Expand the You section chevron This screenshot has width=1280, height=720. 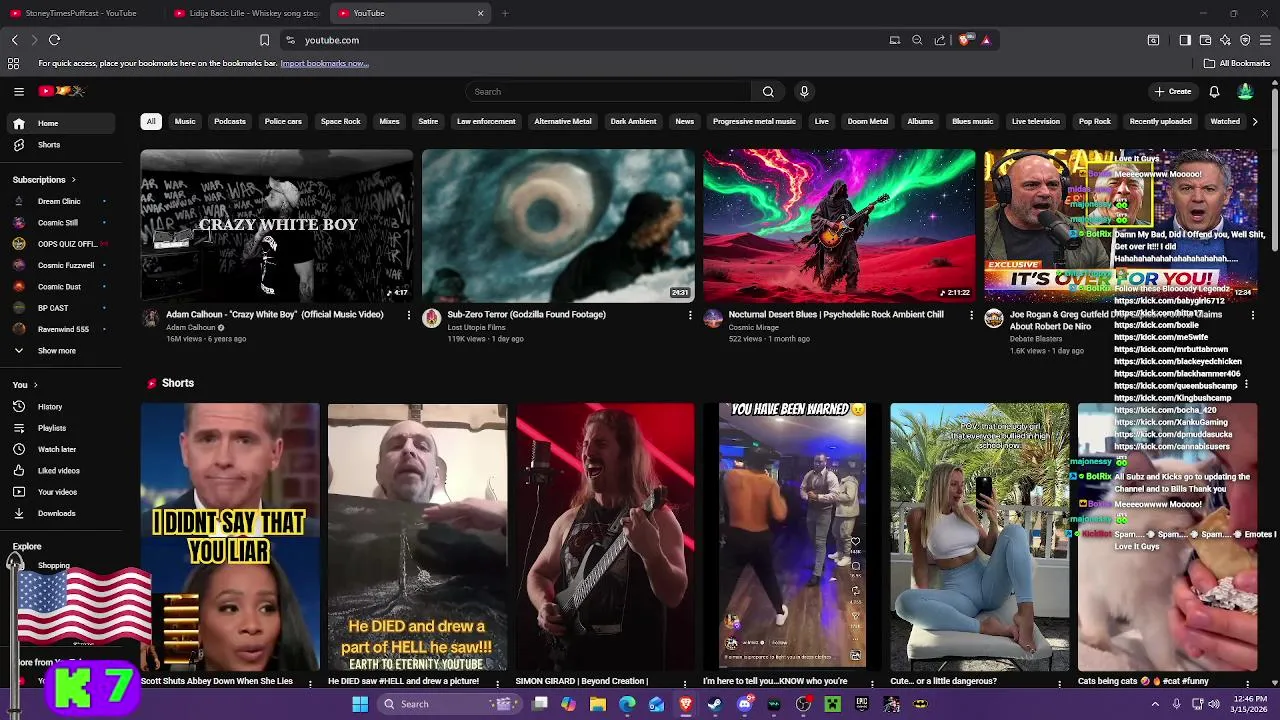point(35,385)
